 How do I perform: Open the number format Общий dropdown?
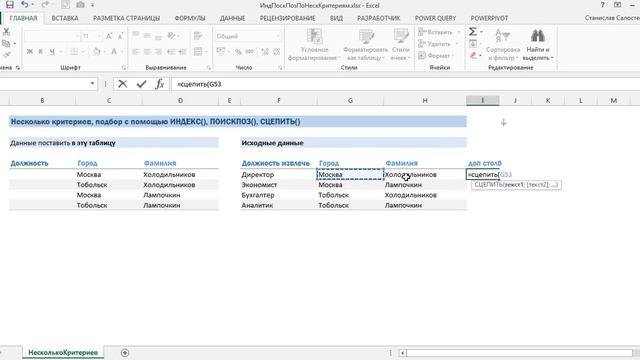(278, 36)
